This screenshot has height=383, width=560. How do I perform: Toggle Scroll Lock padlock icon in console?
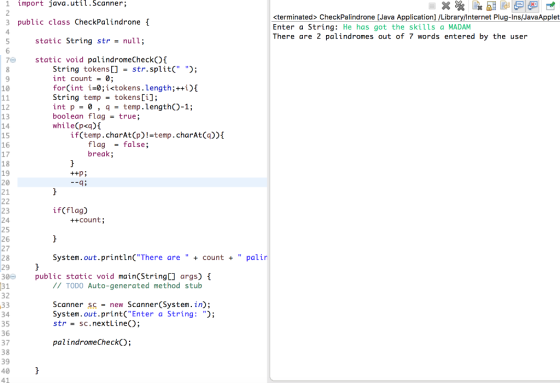tap(491, 6)
